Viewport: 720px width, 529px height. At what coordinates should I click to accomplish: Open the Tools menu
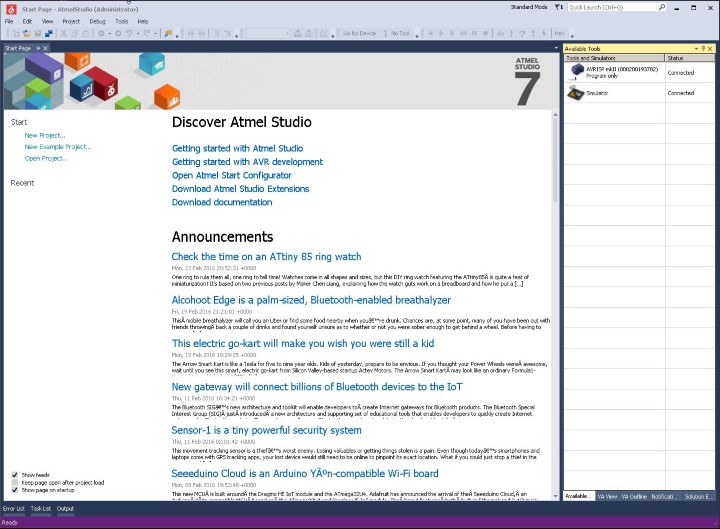122,22
